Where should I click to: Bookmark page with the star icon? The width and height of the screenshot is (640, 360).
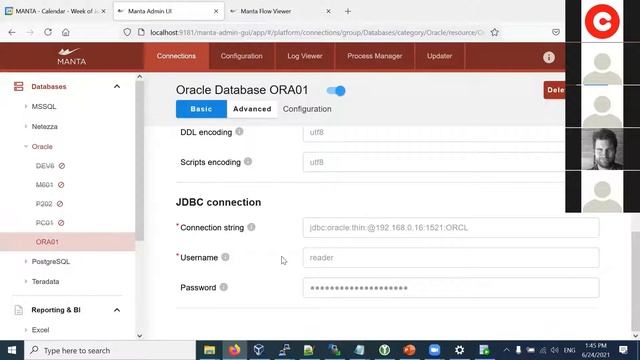[x=495, y=32]
